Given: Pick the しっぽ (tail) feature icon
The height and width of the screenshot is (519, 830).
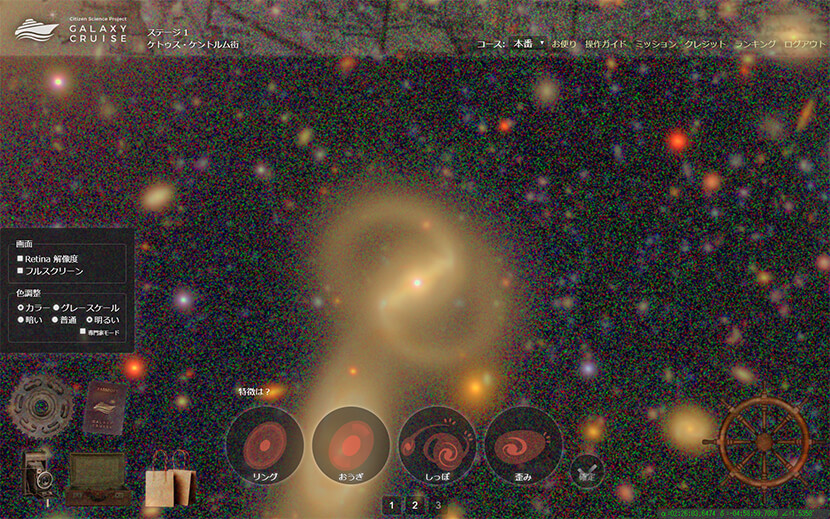Looking at the screenshot, I should pos(437,445).
